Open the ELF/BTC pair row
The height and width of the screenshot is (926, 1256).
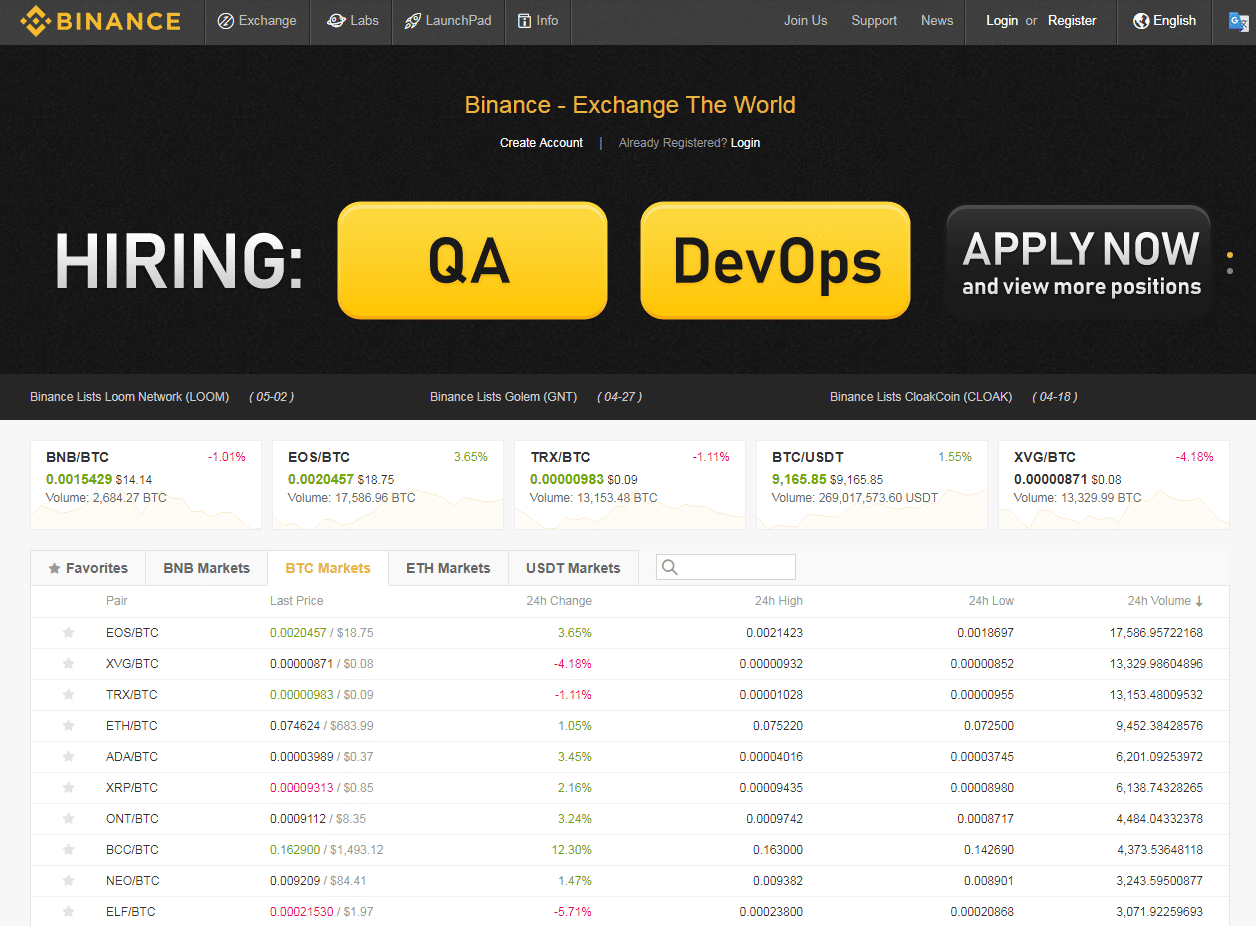[630, 912]
